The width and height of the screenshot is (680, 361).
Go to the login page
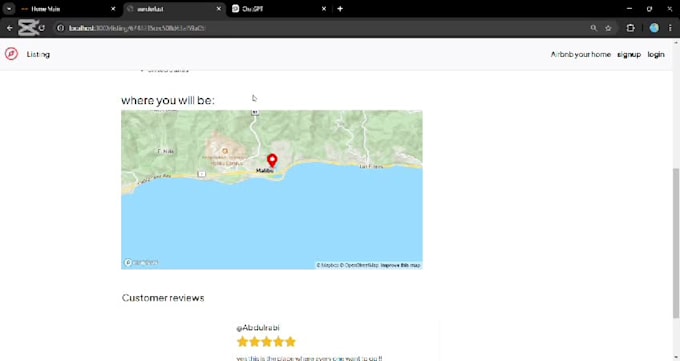[x=656, y=54]
